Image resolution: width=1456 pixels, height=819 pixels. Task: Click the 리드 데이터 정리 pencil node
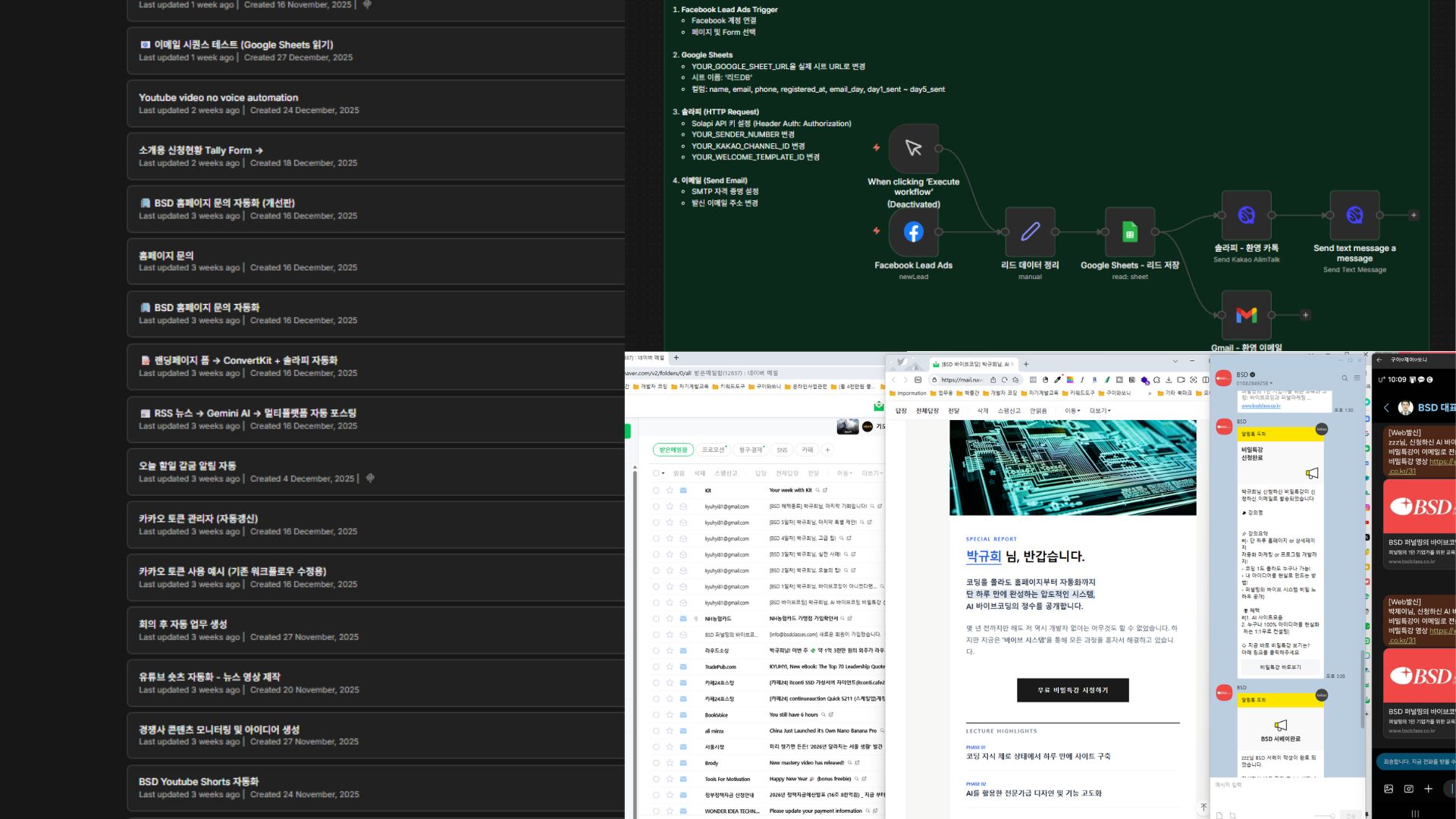tap(1030, 232)
